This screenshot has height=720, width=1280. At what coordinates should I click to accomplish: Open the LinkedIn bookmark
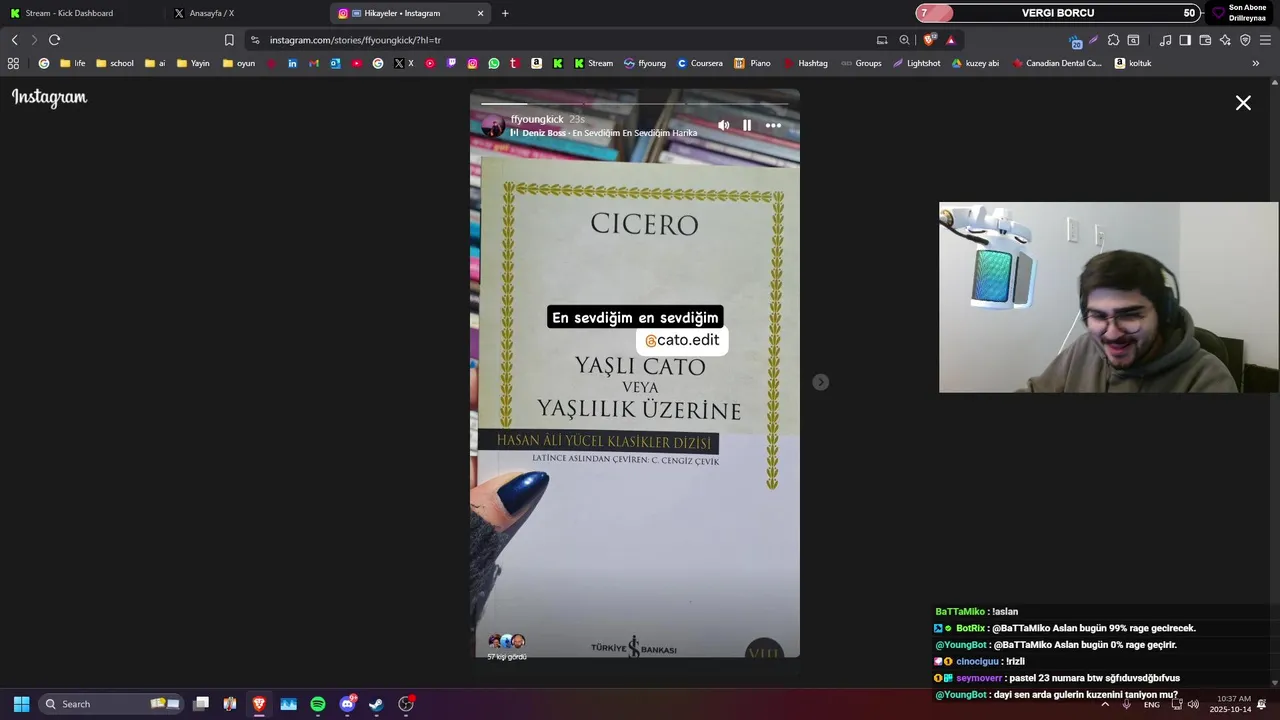(x=292, y=63)
